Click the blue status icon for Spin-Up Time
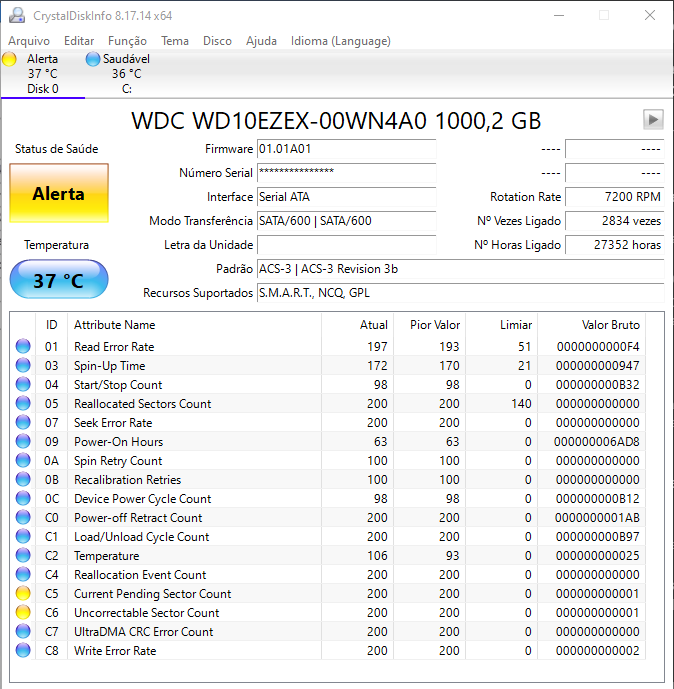Viewport: 674px width, 689px height. click(23, 365)
